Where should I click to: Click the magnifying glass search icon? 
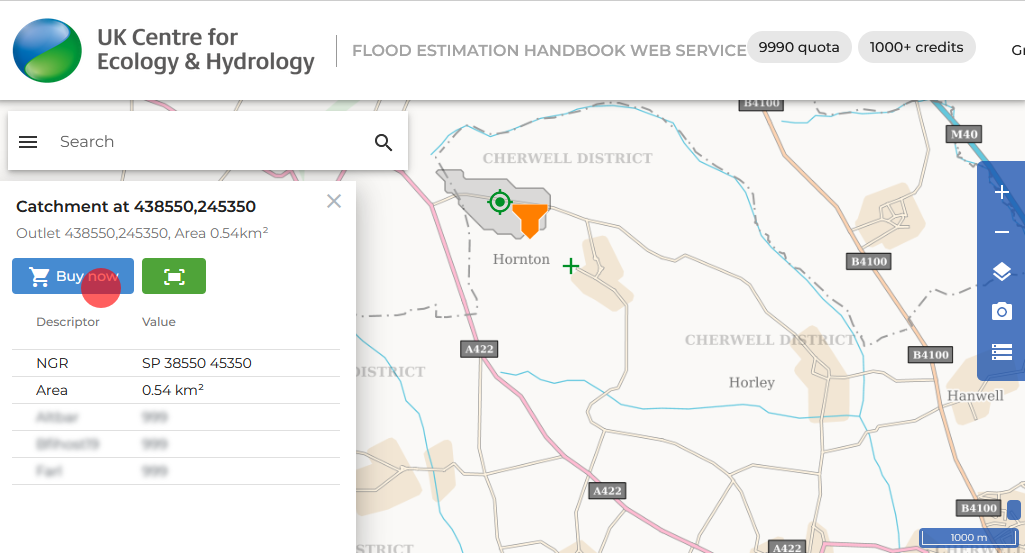pyautogui.click(x=384, y=142)
